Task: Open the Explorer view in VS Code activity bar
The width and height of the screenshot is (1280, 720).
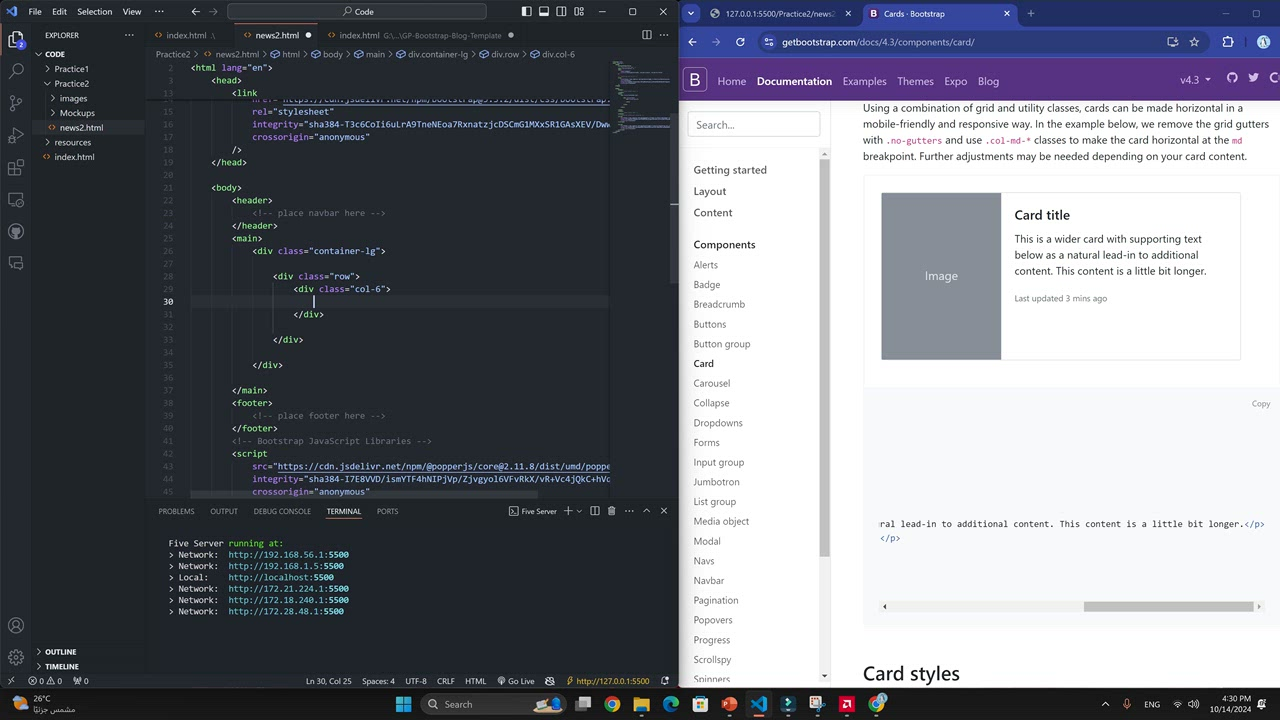Action: 16,40
